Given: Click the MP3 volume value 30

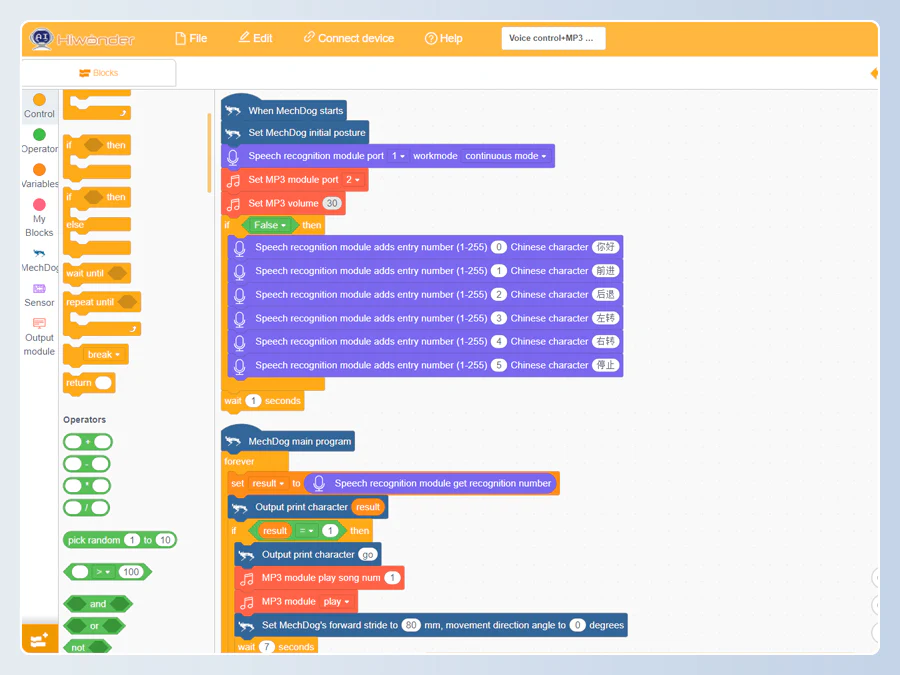Looking at the screenshot, I should (x=332, y=204).
